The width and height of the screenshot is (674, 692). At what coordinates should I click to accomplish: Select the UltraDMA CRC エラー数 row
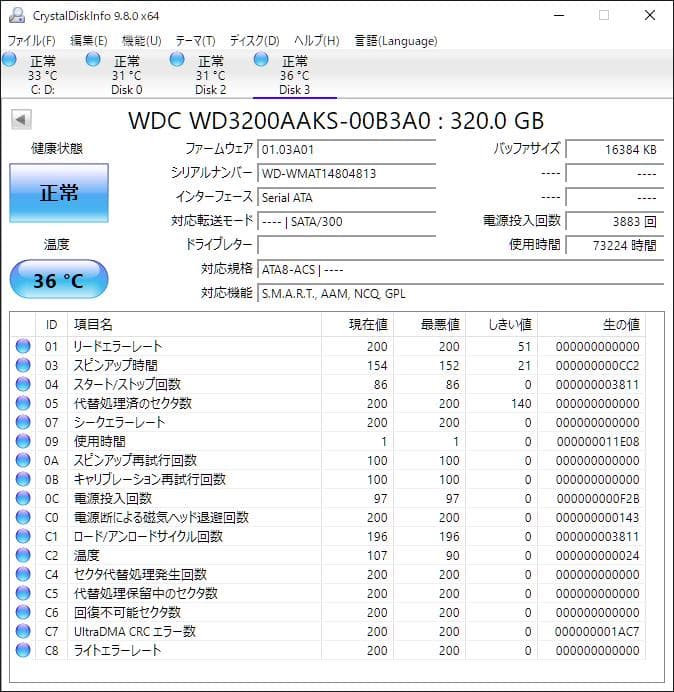(328, 631)
